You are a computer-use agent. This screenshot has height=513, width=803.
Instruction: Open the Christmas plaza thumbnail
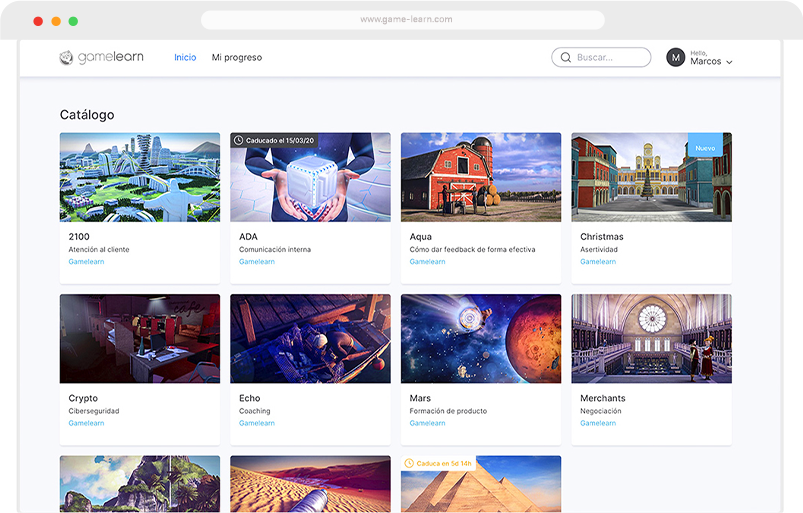pyautogui.click(x=651, y=177)
